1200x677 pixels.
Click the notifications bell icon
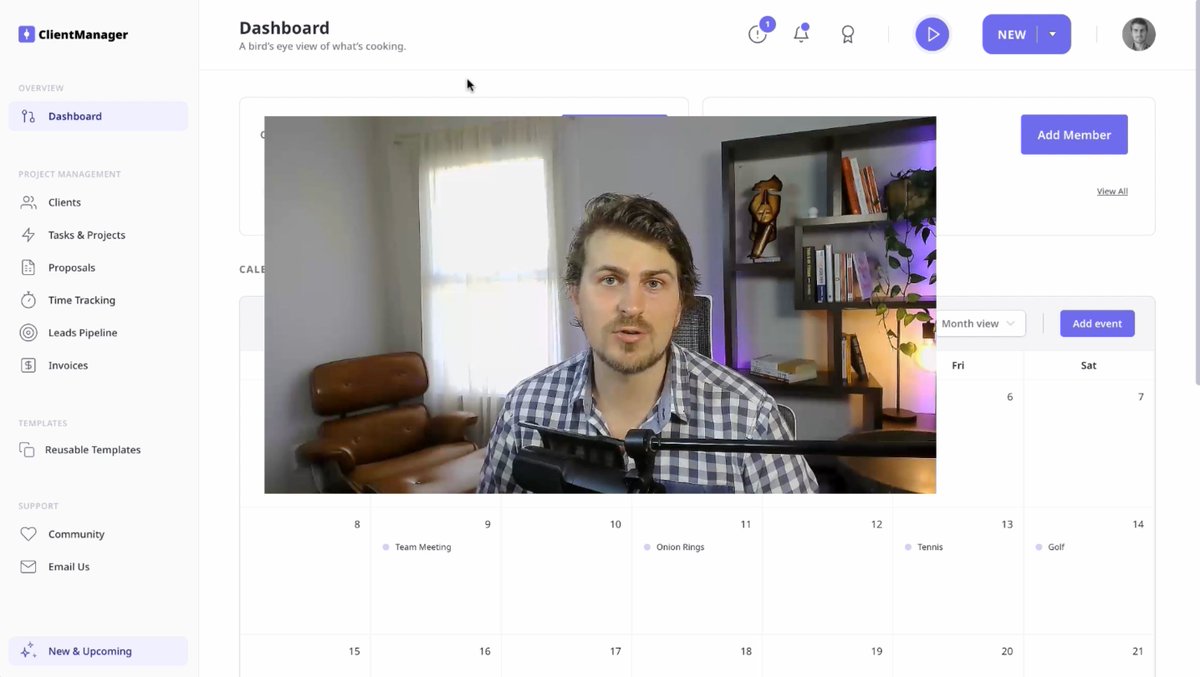point(801,33)
